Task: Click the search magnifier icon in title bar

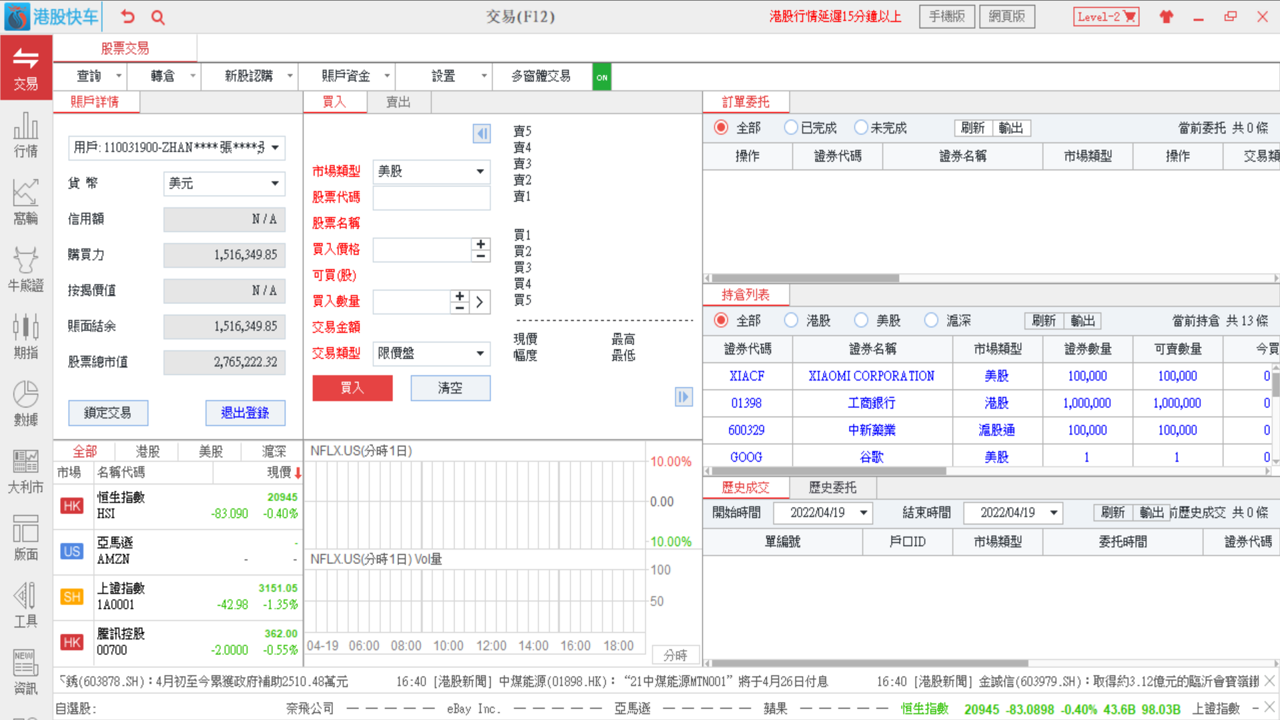Action: pyautogui.click(x=158, y=17)
